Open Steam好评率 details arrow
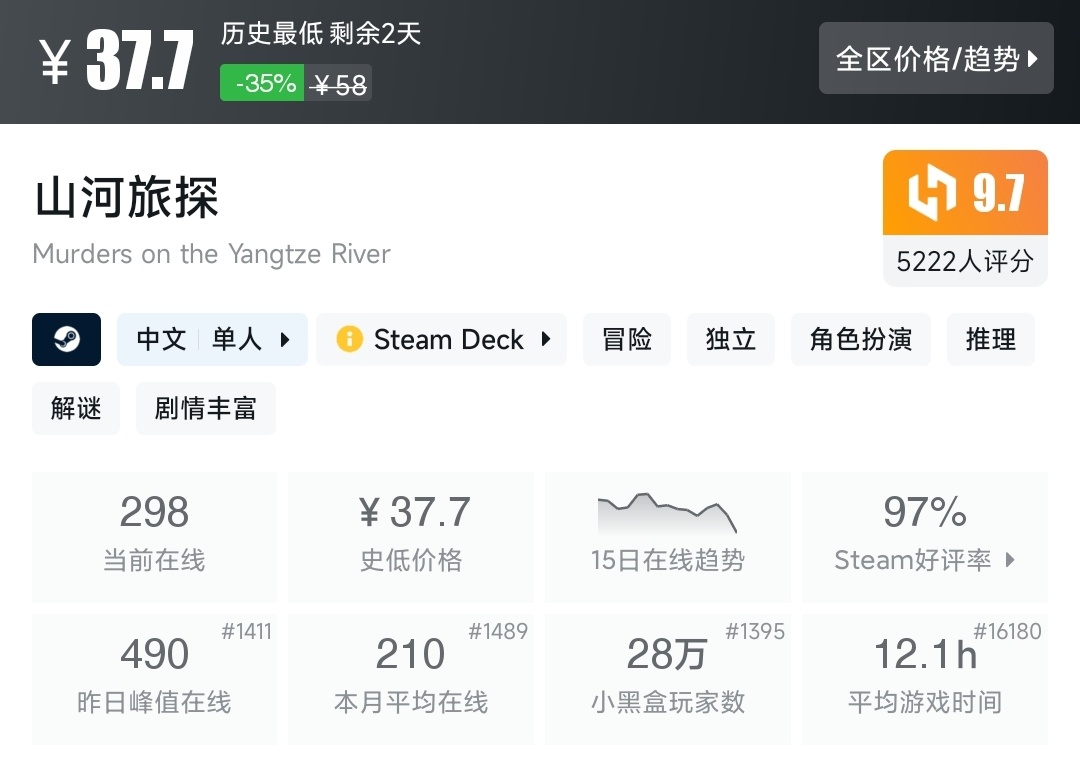Image resolution: width=1080 pixels, height=763 pixels. coord(1010,560)
